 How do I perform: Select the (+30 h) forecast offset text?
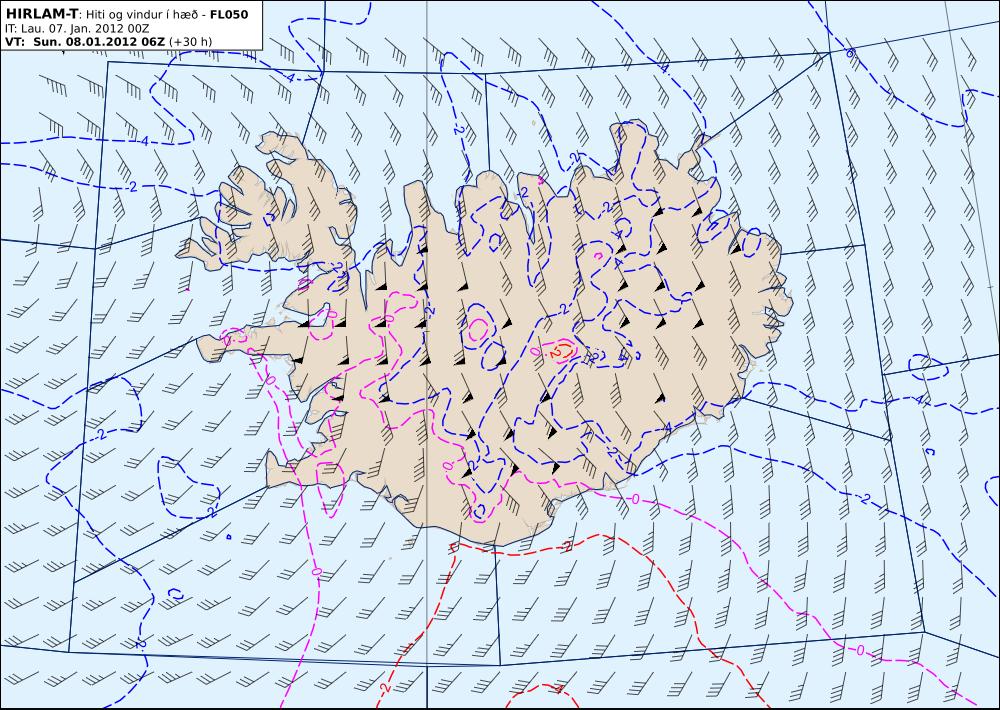pyautogui.click(x=191, y=42)
